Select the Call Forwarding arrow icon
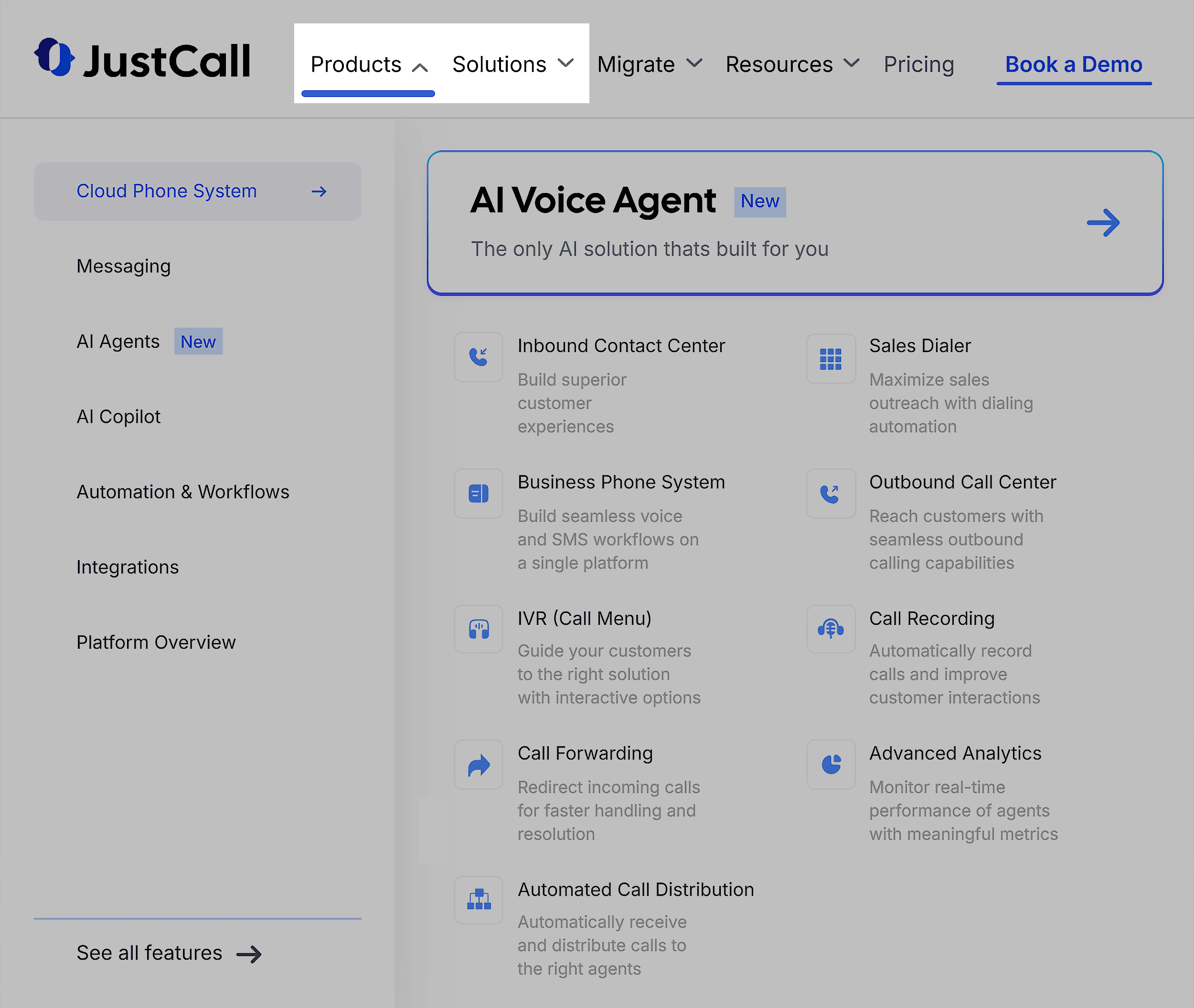The width and height of the screenshot is (1194, 1008). coord(478,764)
